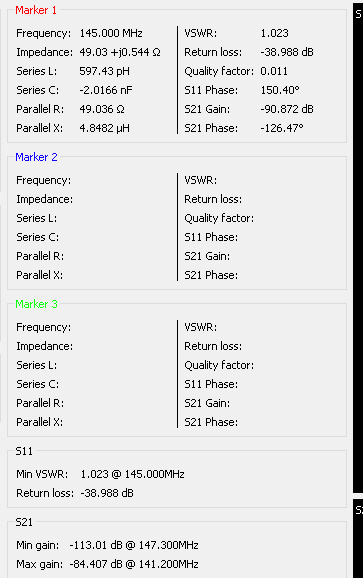Click the Marker 1 impedance value
The height and width of the screenshot is (578, 363).
[120, 52]
